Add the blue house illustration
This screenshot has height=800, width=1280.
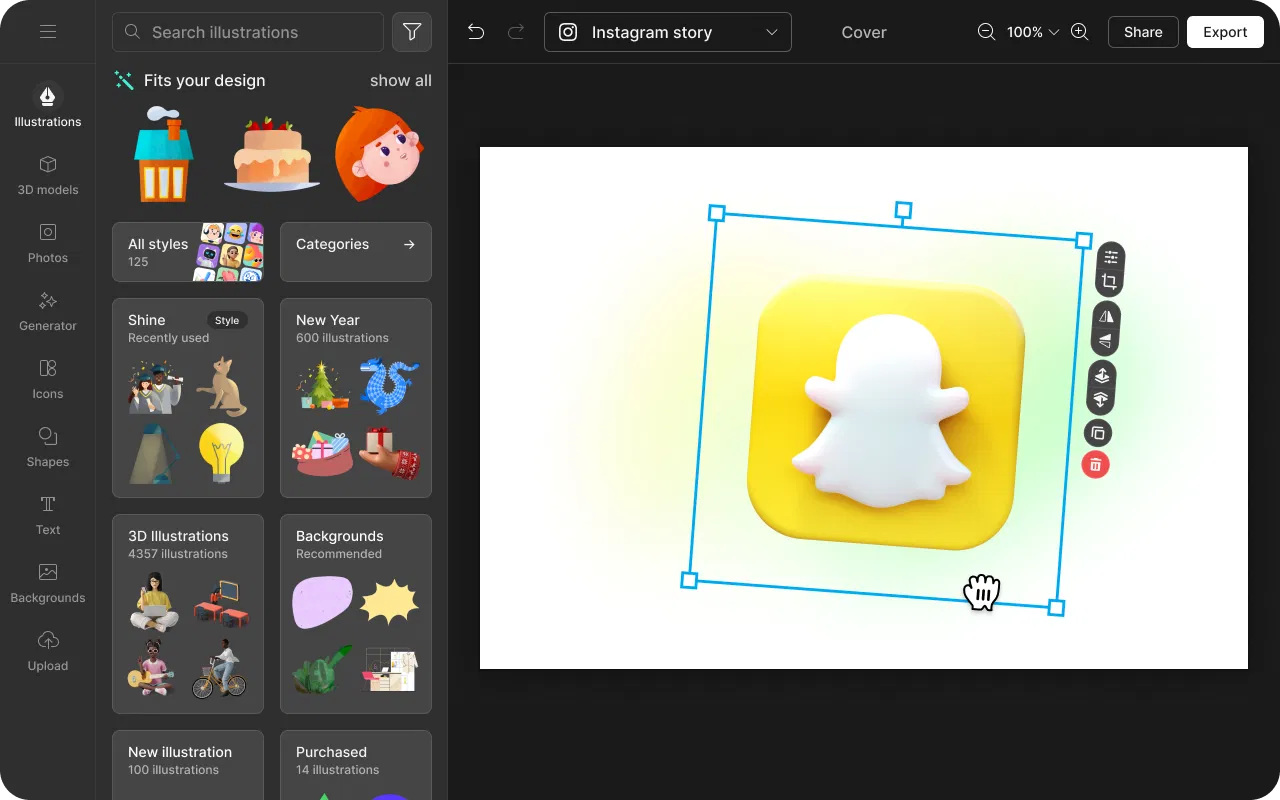coord(163,154)
